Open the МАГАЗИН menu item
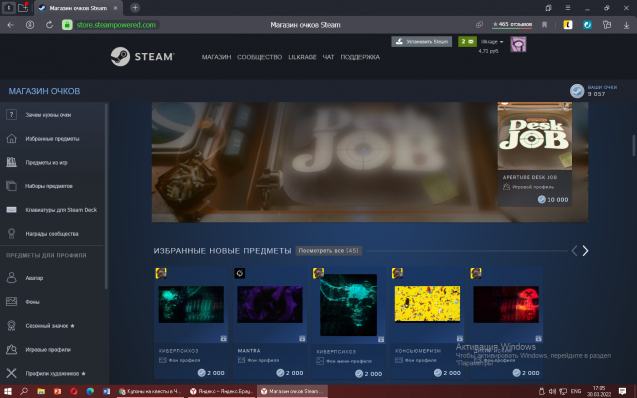637x398 pixels. click(x=216, y=57)
